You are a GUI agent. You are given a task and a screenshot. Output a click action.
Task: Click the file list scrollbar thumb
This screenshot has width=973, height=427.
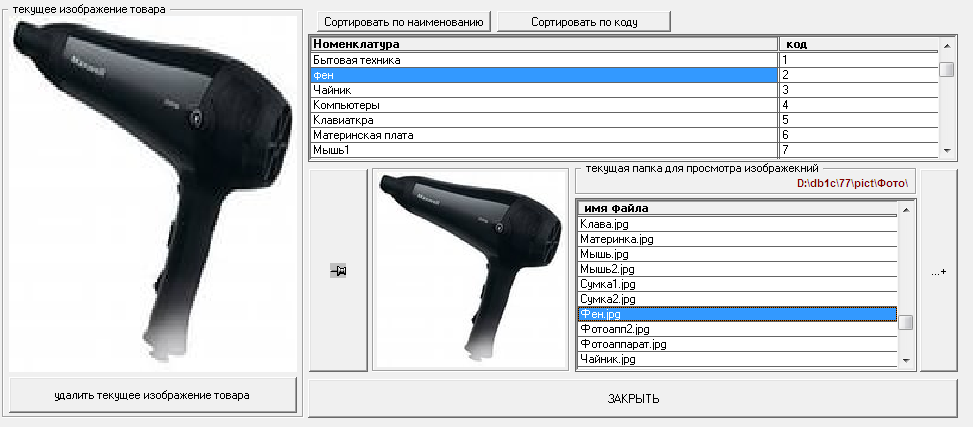(906, 323)
